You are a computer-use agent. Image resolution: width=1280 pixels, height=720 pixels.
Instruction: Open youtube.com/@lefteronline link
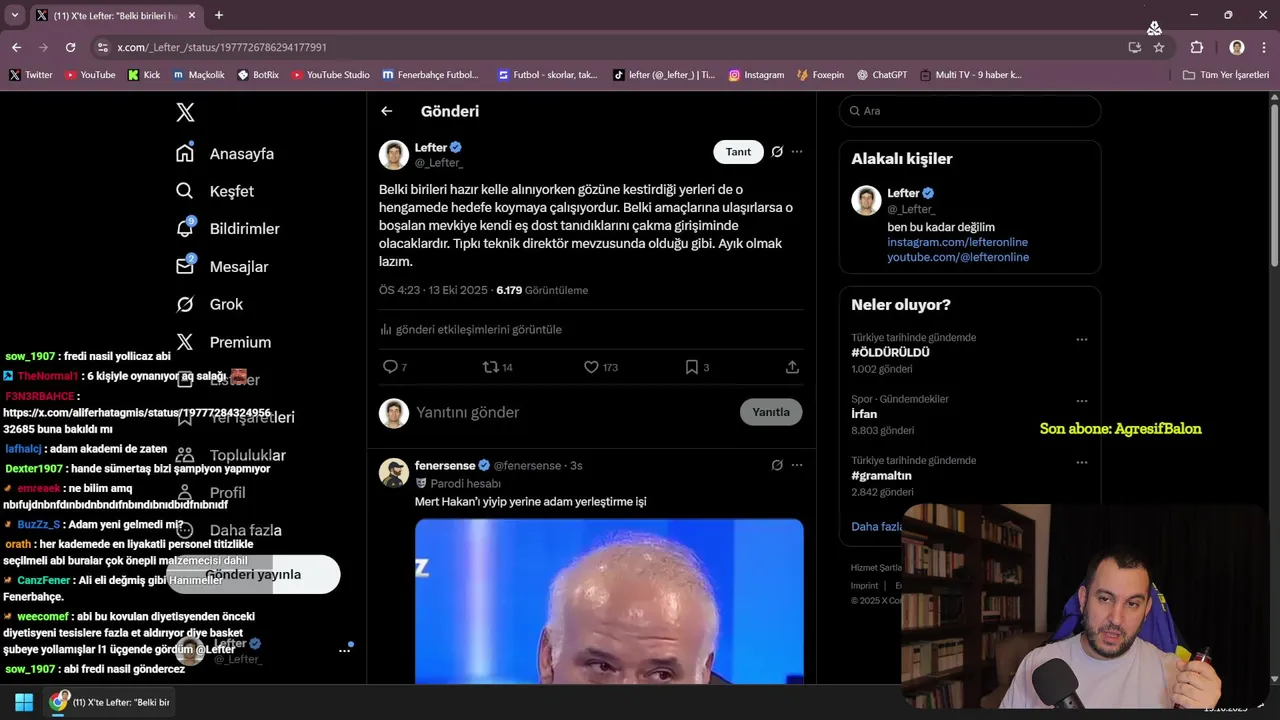tap(958, 257)
